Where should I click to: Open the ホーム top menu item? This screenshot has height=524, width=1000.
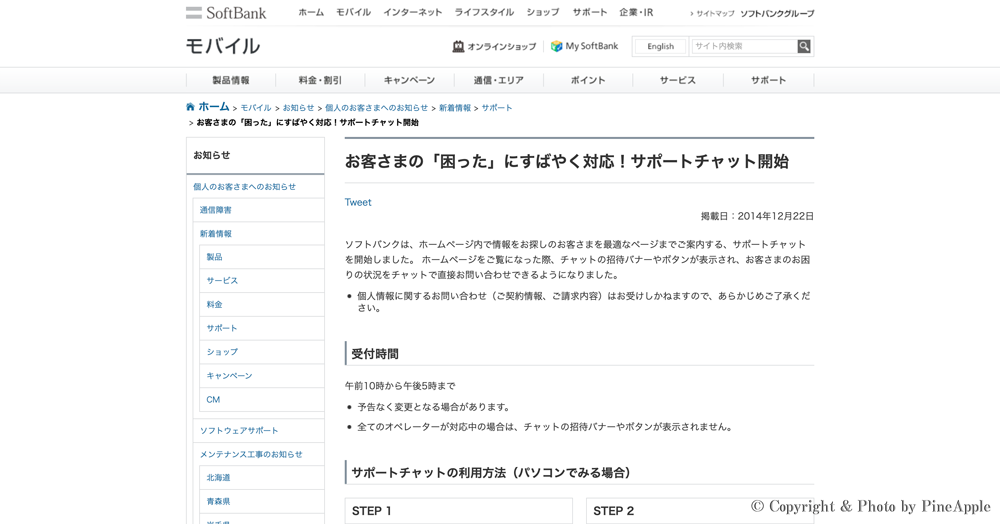[311, 12]
